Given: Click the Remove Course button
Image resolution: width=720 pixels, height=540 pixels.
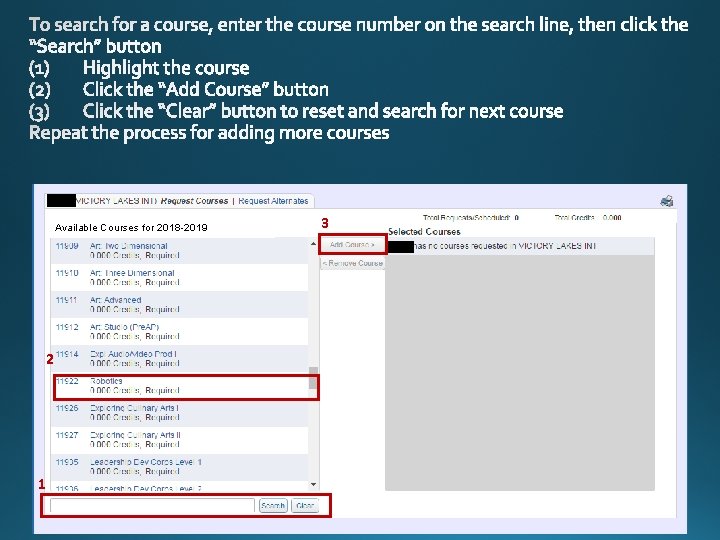Looking at the screenshot, I should 352,263.
